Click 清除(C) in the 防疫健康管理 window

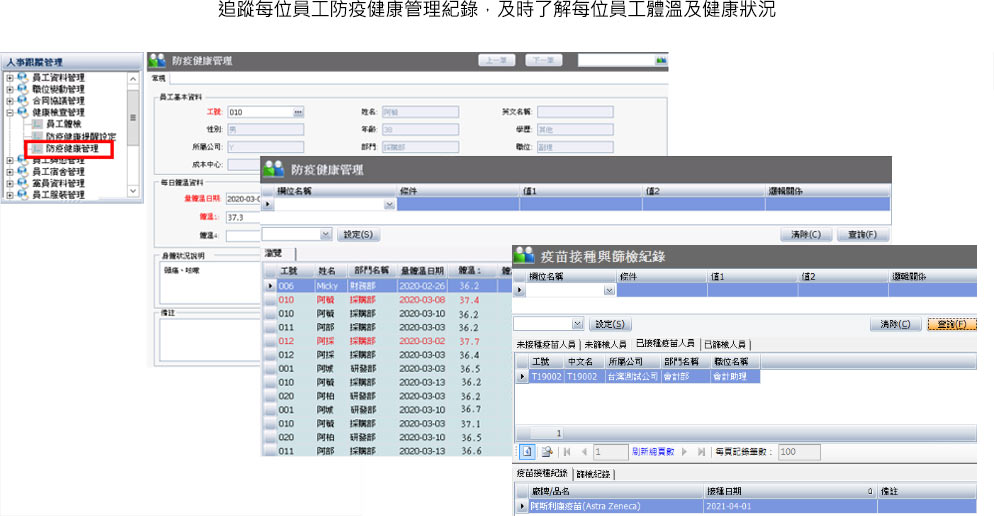coord(805,234)
